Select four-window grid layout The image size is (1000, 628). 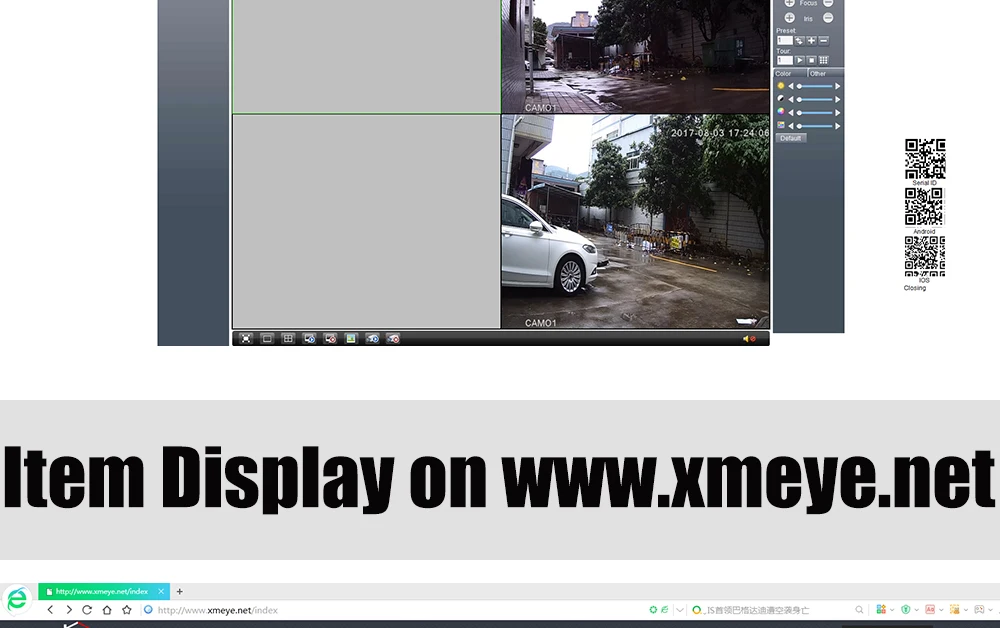[288, 339]
